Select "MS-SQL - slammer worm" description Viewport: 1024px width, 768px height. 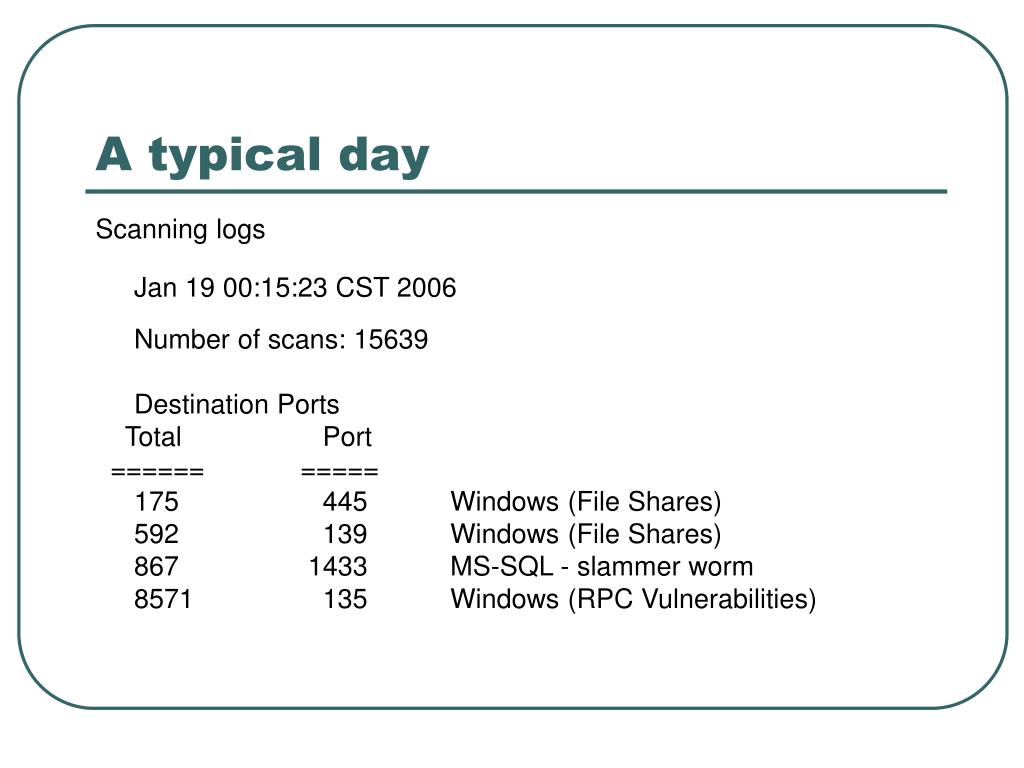601,566
